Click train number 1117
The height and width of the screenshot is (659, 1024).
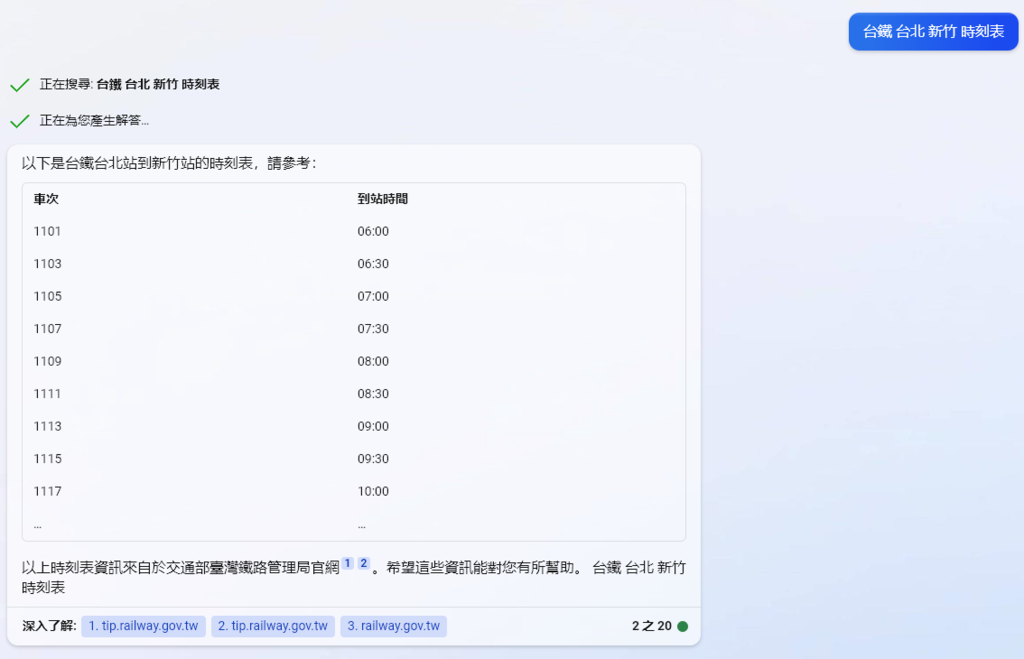tap(48, 491)
